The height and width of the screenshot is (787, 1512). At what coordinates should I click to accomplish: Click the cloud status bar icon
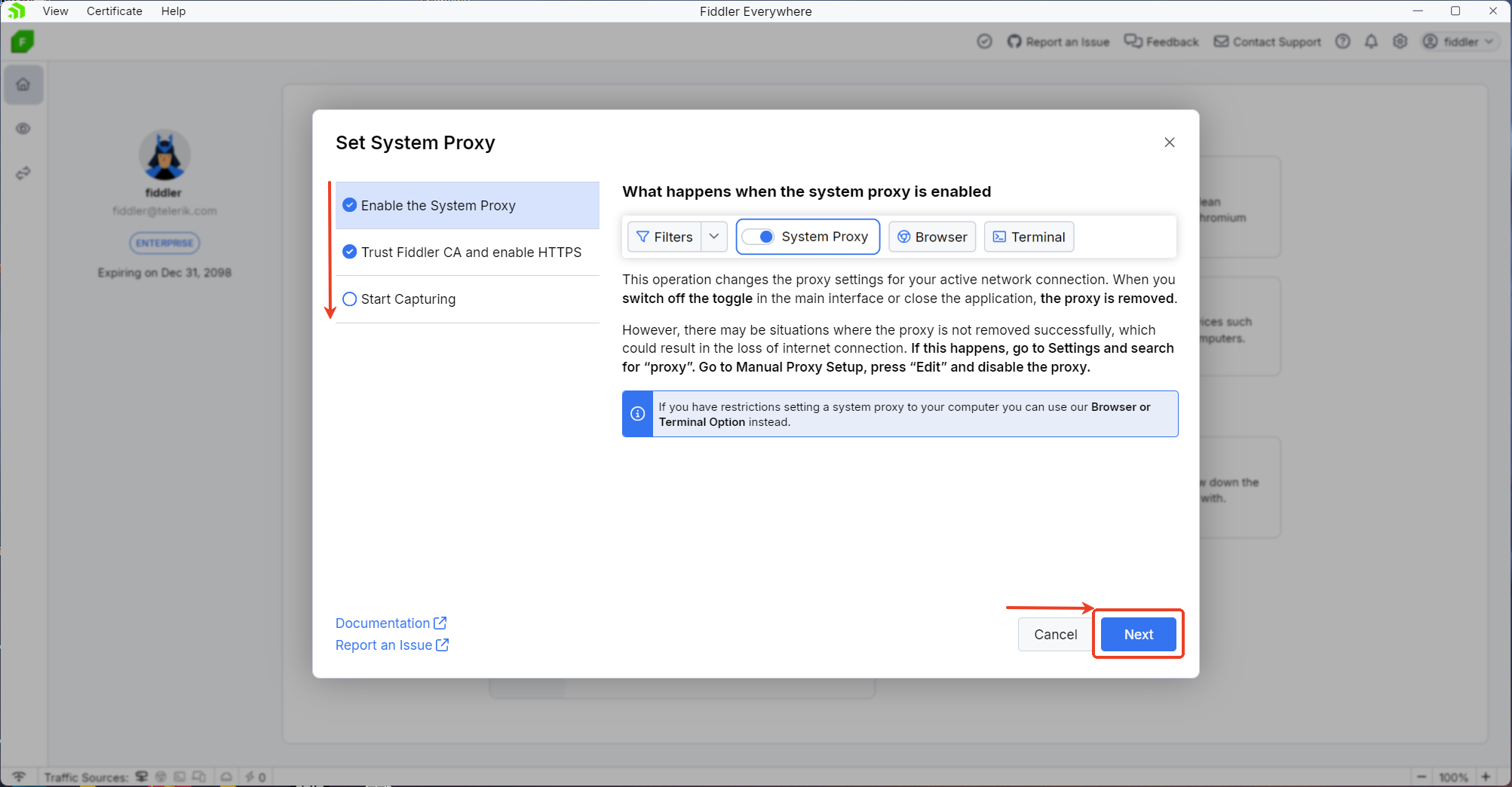[226, 776]
